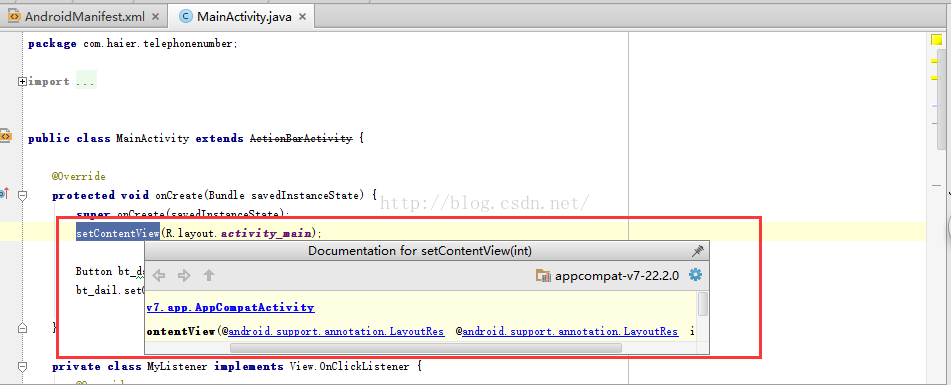Close the AndroidManifest.xml tab
Image resolution: width=951 pixels, height=385 pixels.
(156, 17)
